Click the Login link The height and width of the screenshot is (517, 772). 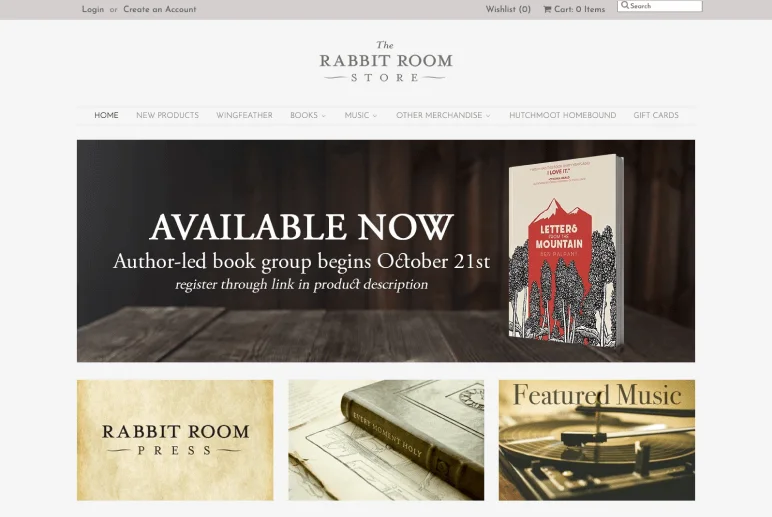(x=93, y=9)
